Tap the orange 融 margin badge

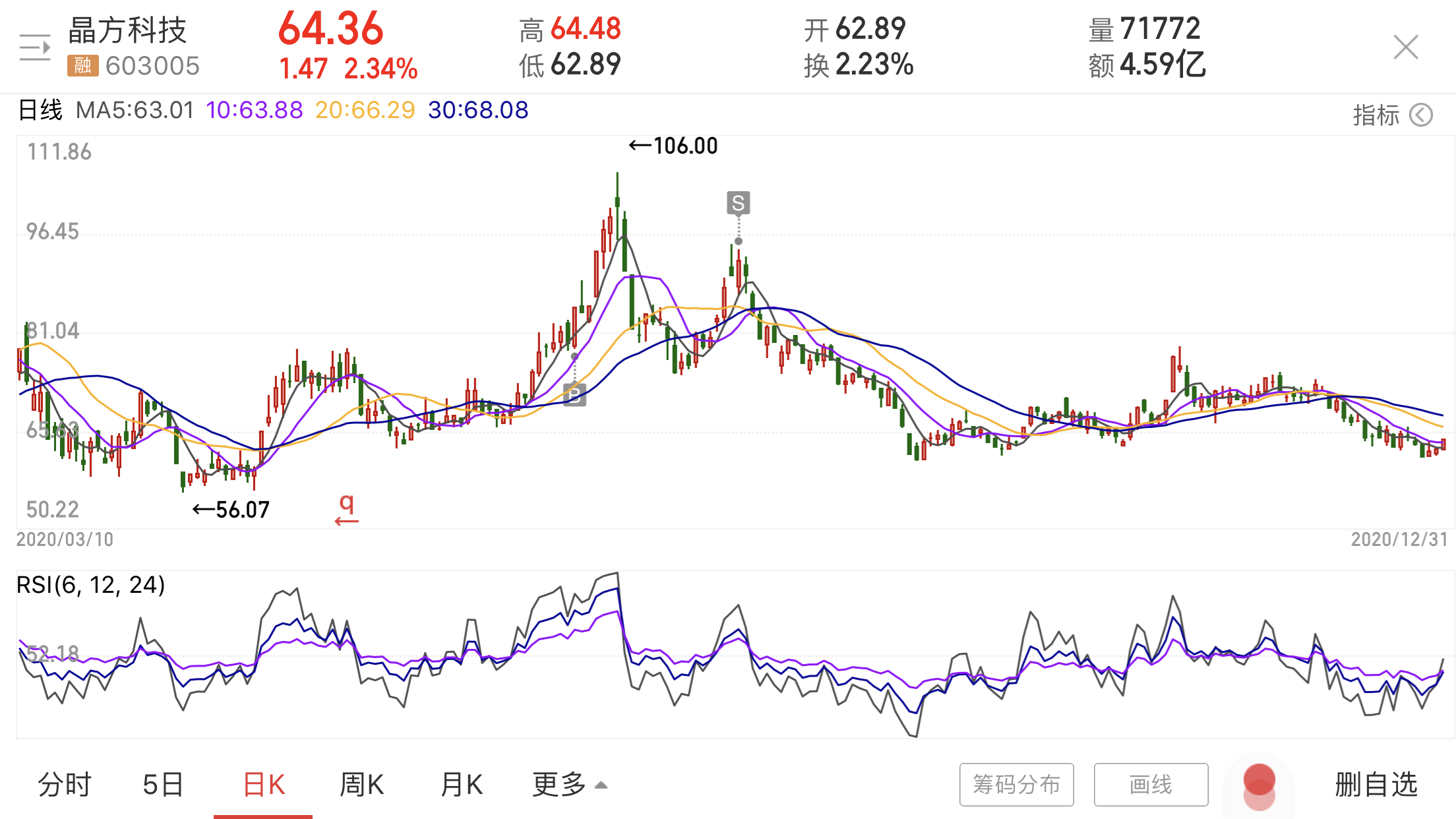(x=82, y=66)
